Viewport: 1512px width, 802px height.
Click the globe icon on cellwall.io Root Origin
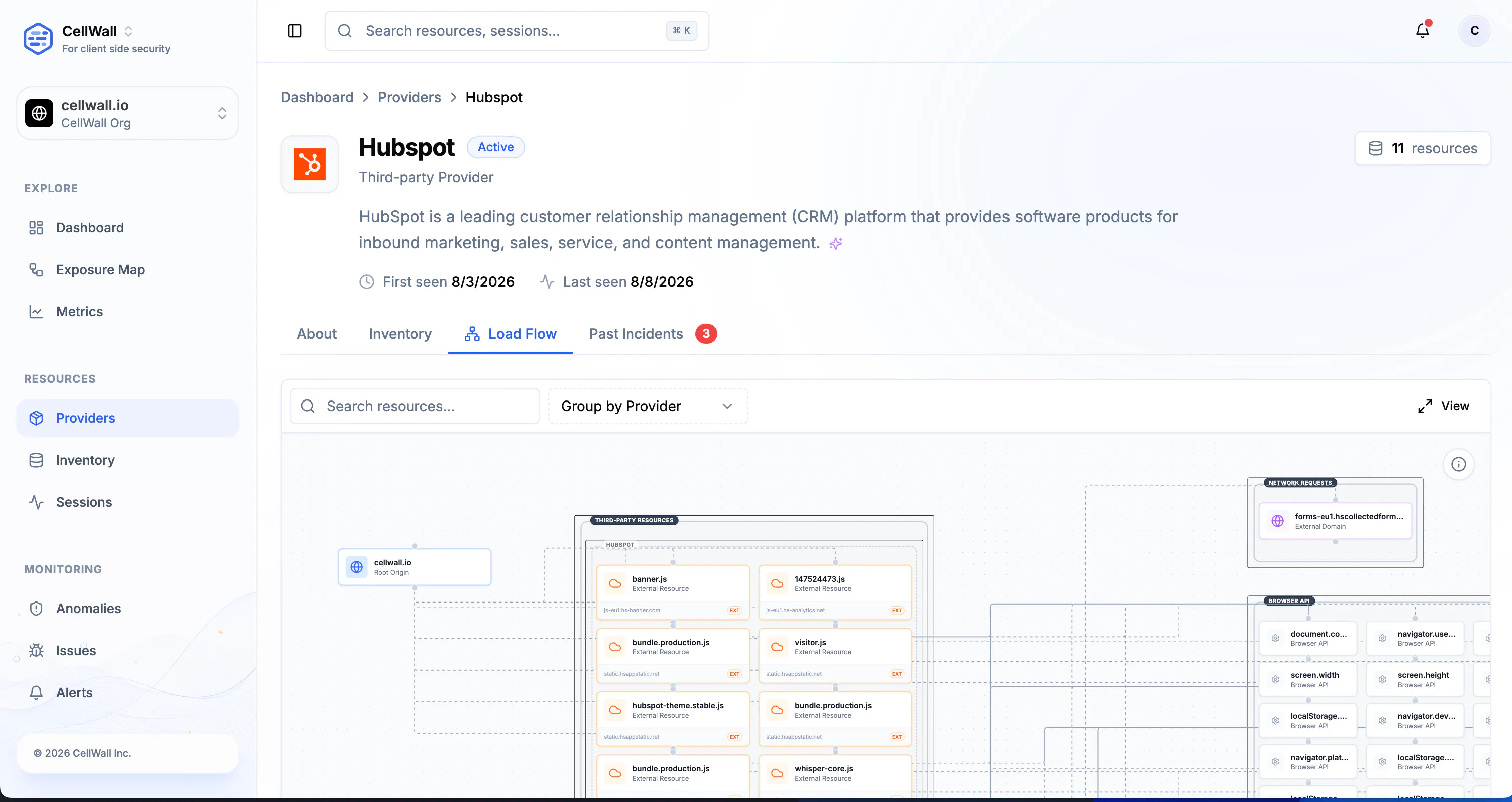[x=357, y=567]
